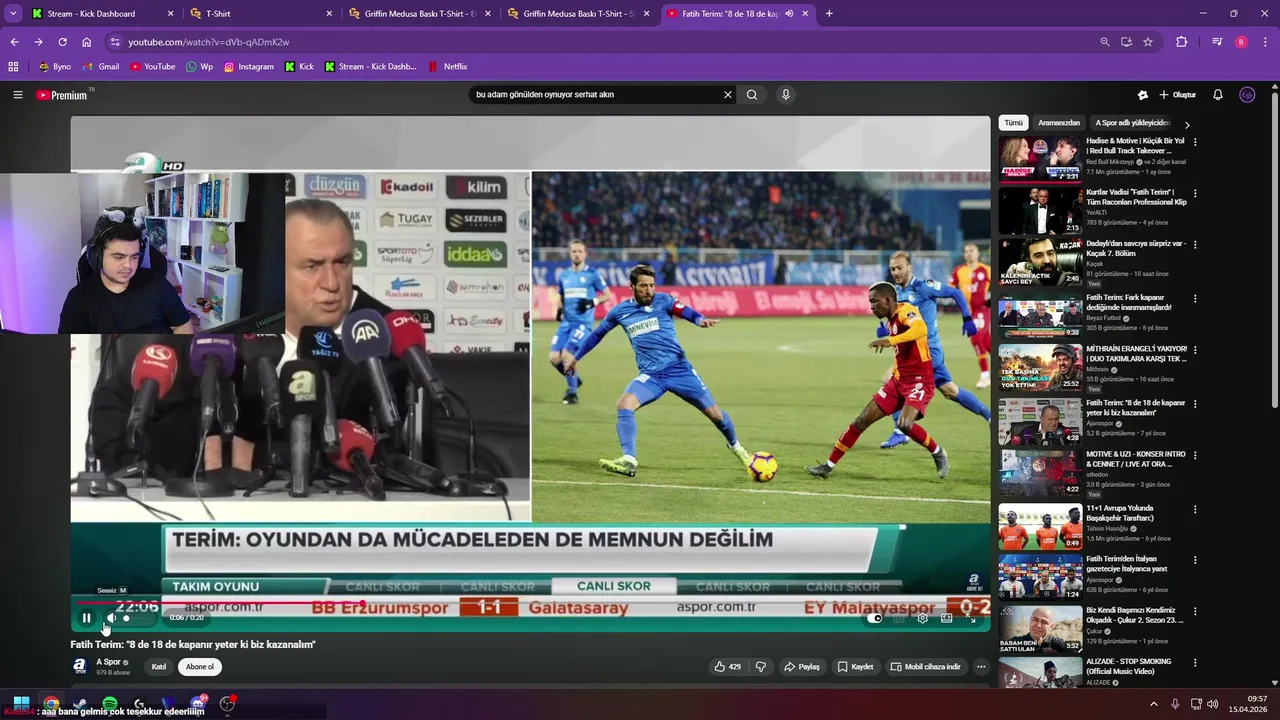This screenshot has height=720, width=1280.
Task: Click the Paylaş share button
Action: point(802,667)
